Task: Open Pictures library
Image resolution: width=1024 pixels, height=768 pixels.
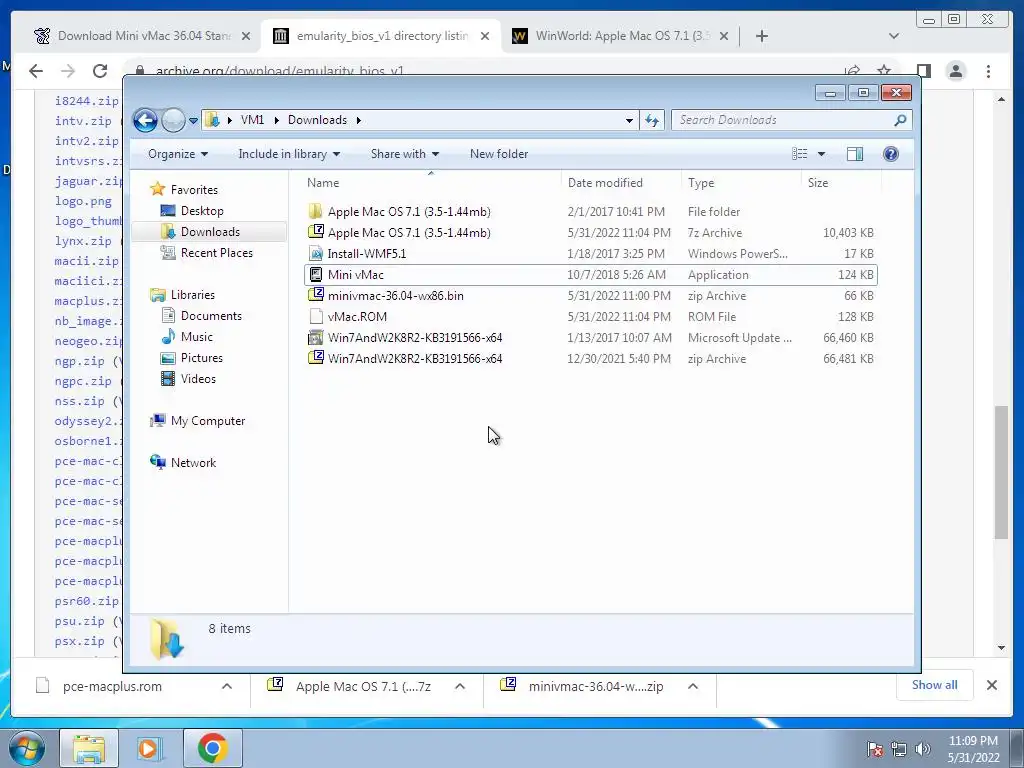Action: click(201, 358)
